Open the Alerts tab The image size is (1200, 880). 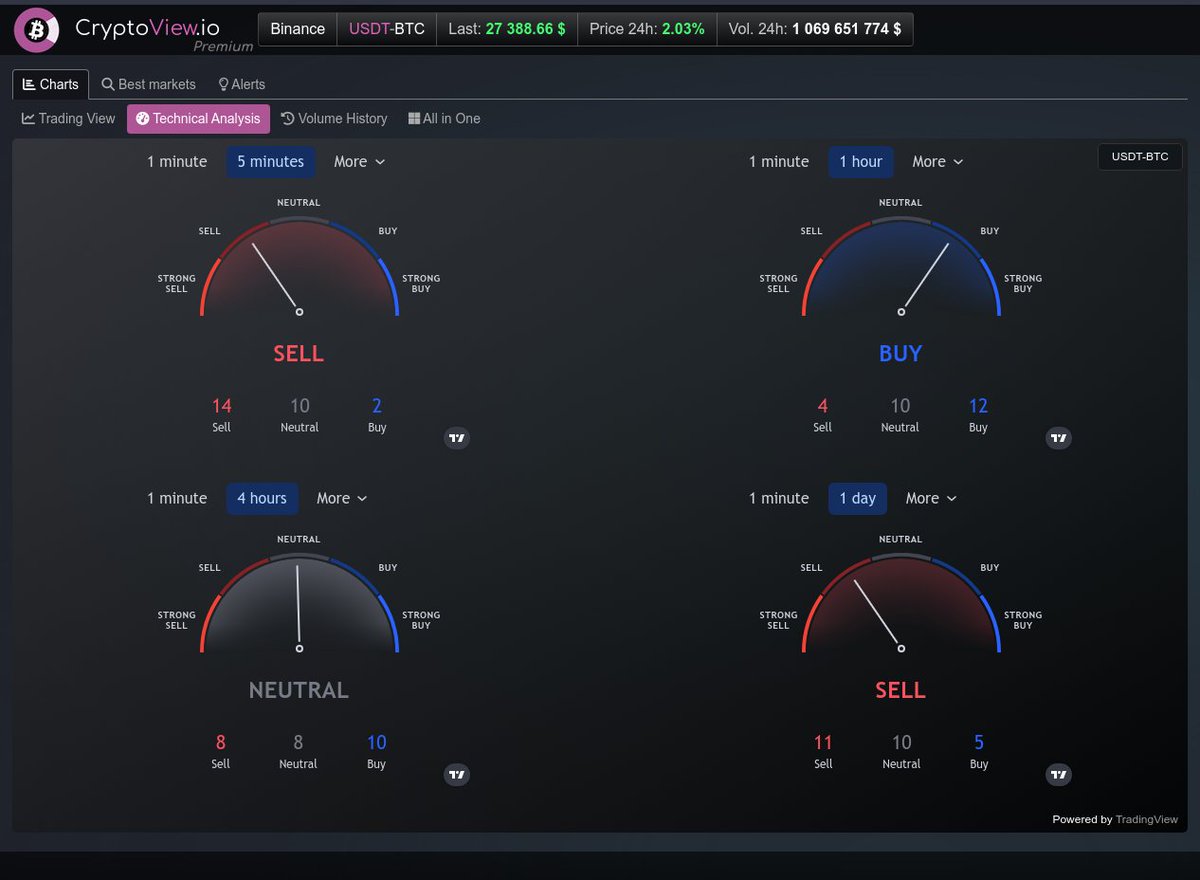coord(242,84)
